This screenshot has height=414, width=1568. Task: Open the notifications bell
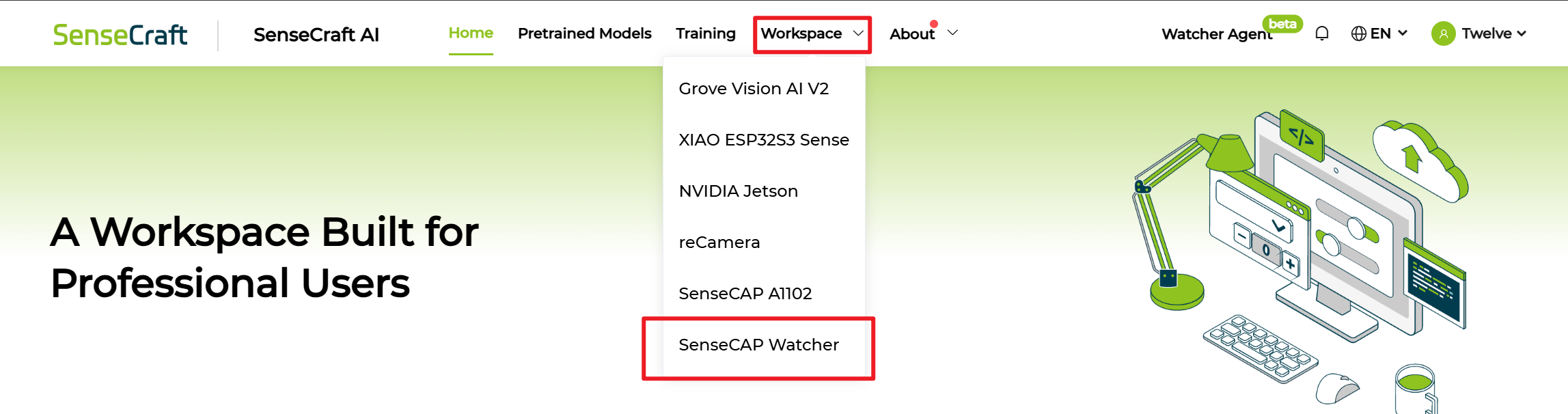click(x=1322, y=33)
